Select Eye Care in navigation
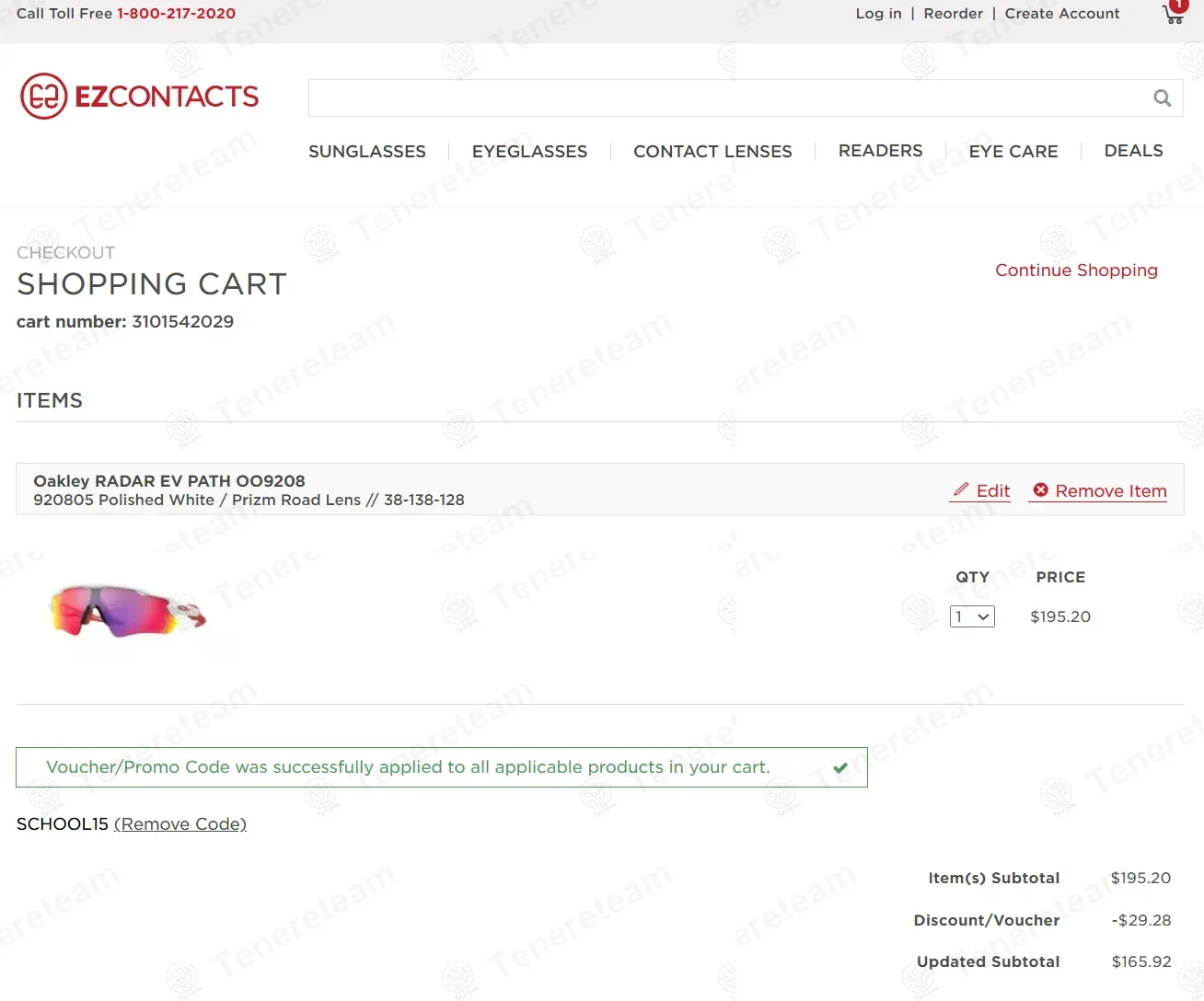Image resolution: width=1204 pixels, height=1001 pixels. point(1013,151)
